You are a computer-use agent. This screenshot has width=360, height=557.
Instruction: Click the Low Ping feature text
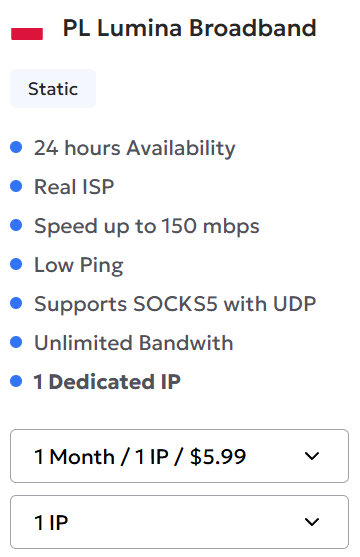pos(79,265)
